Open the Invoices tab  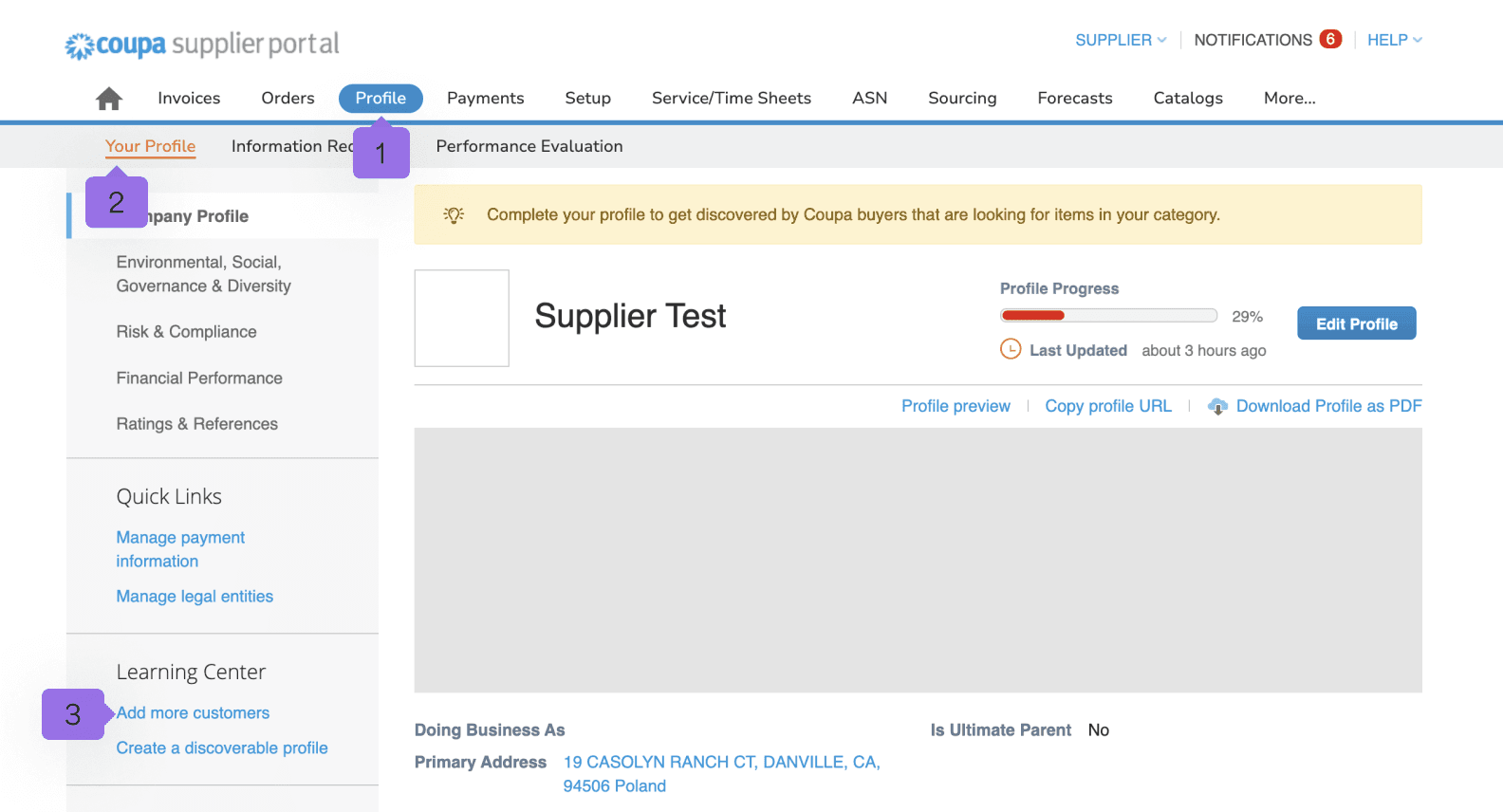pos(189,98)
